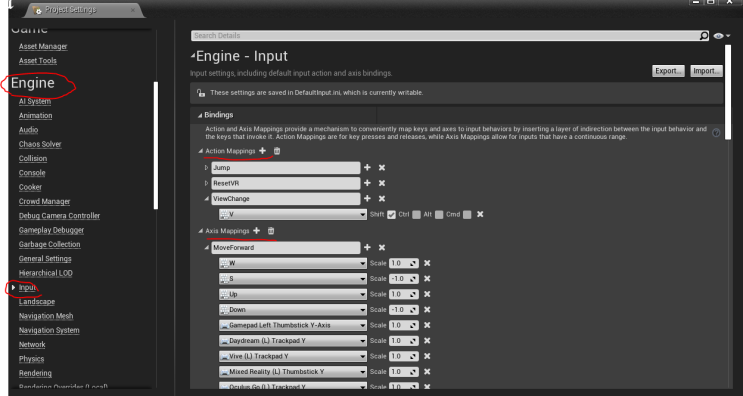Remove the V key binding from ViewChange

point(480,214)
